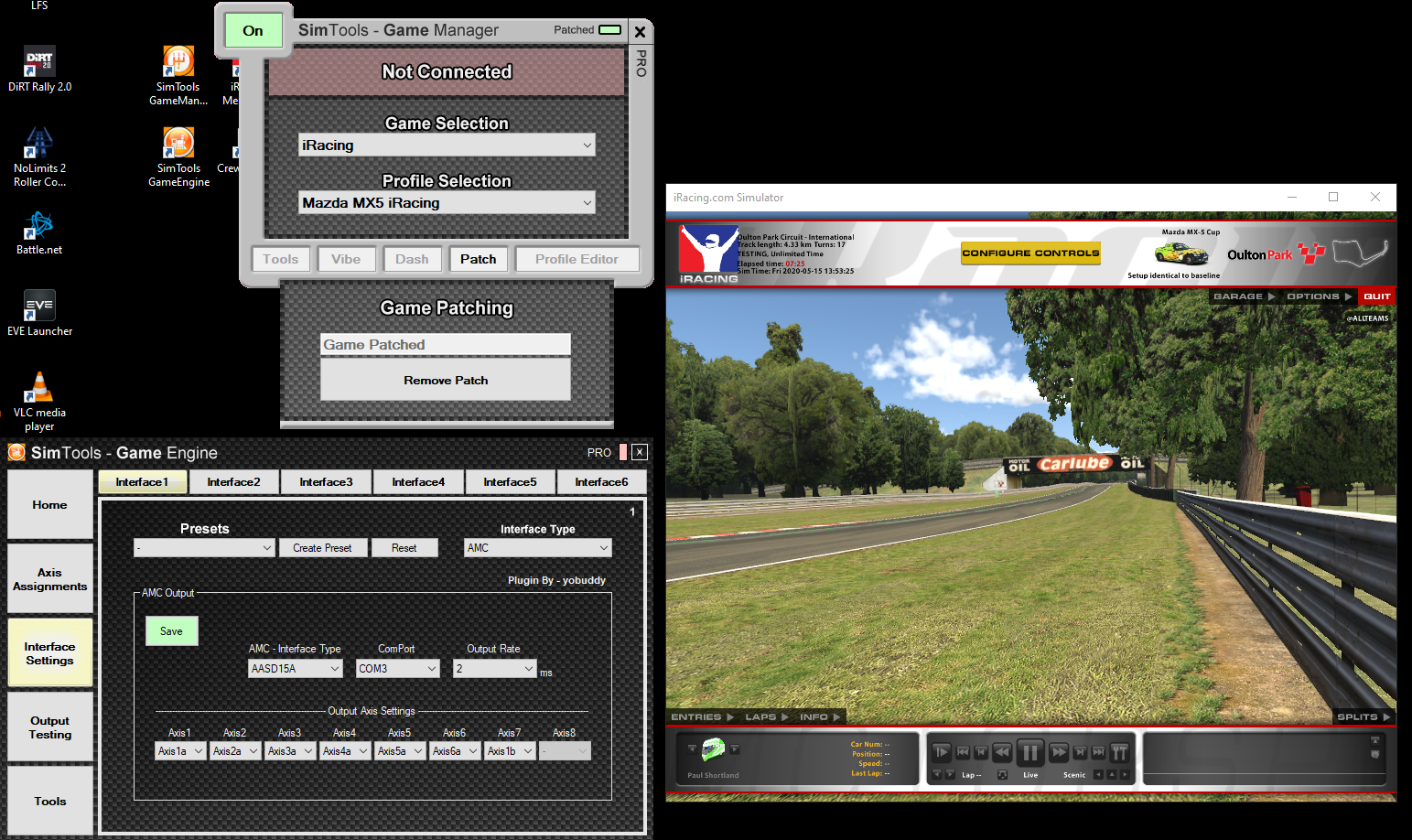Open the DiRT Rally 2.0 desktop icon
This screenshot has height=840, width=1412.
click(x=39, y=70)
